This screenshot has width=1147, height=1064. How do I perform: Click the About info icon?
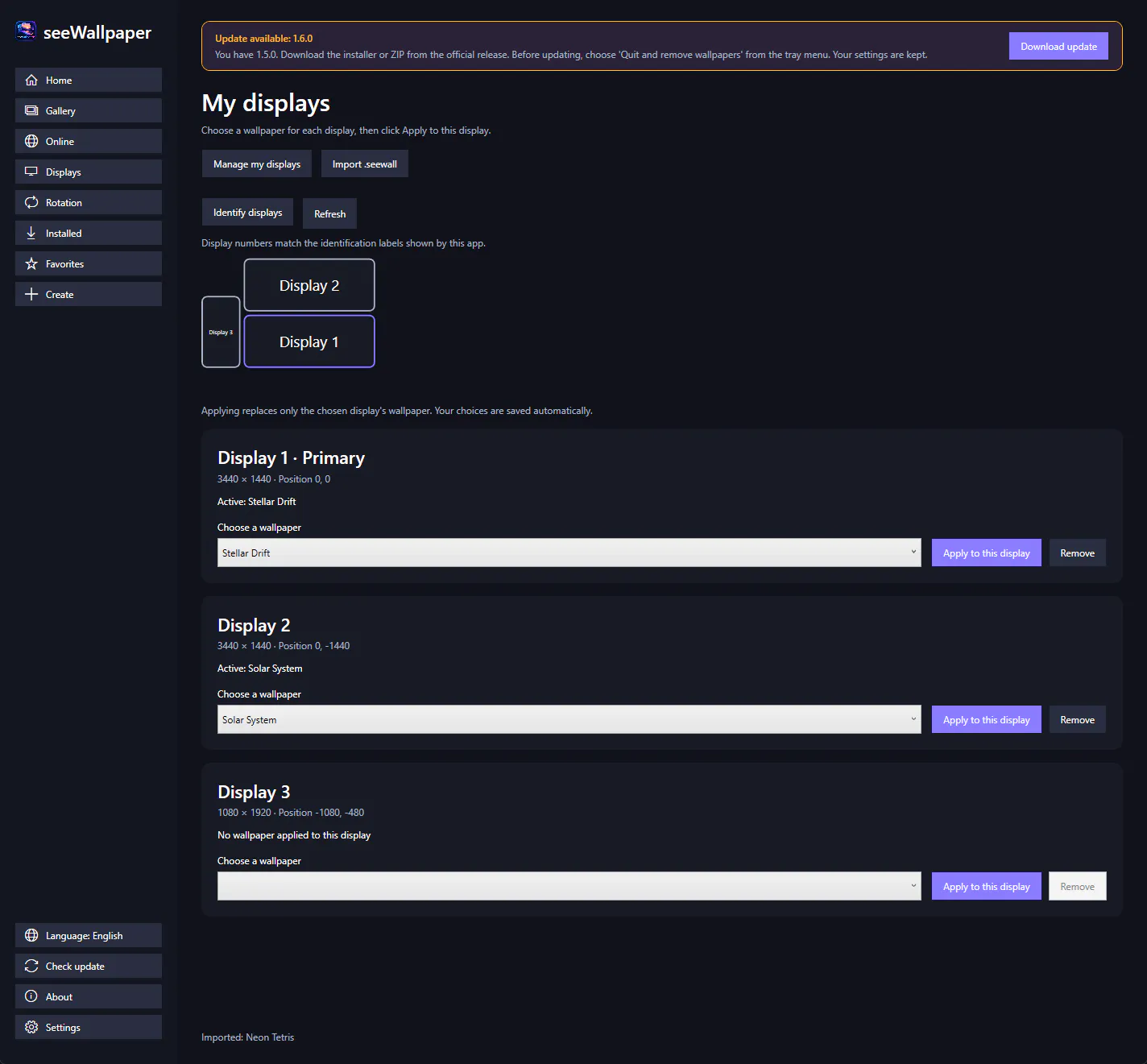[31, 996]
